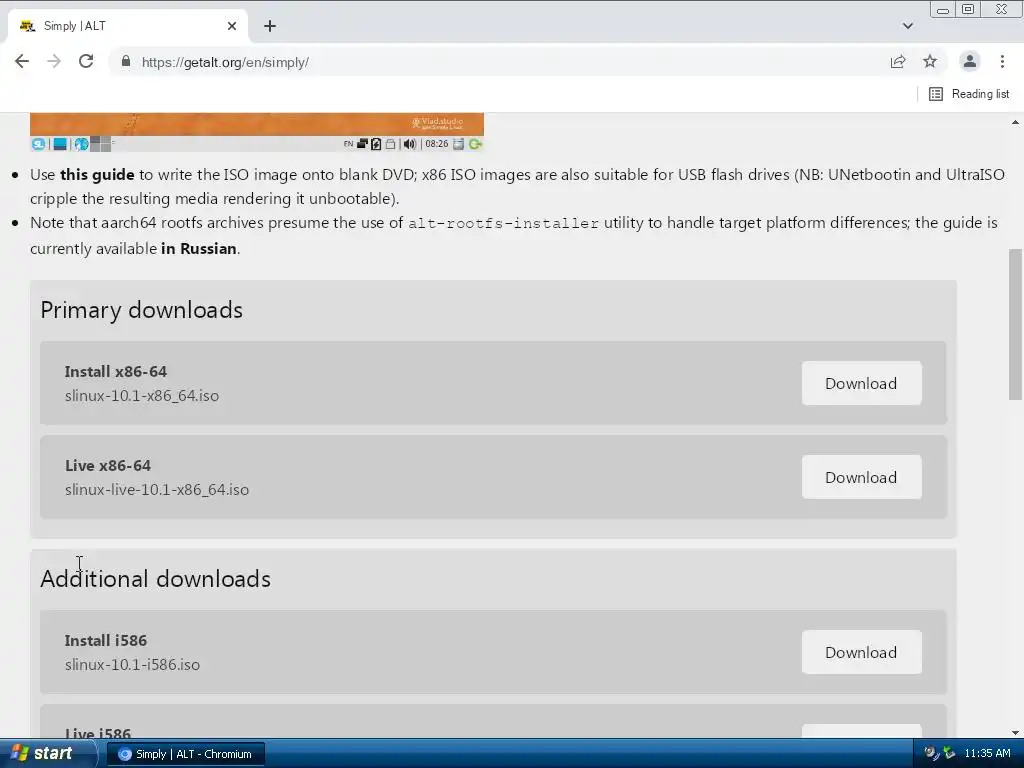Expand the tab search dropdown arrow
Screen dimensions: 1024x768
tap(908, 26)
